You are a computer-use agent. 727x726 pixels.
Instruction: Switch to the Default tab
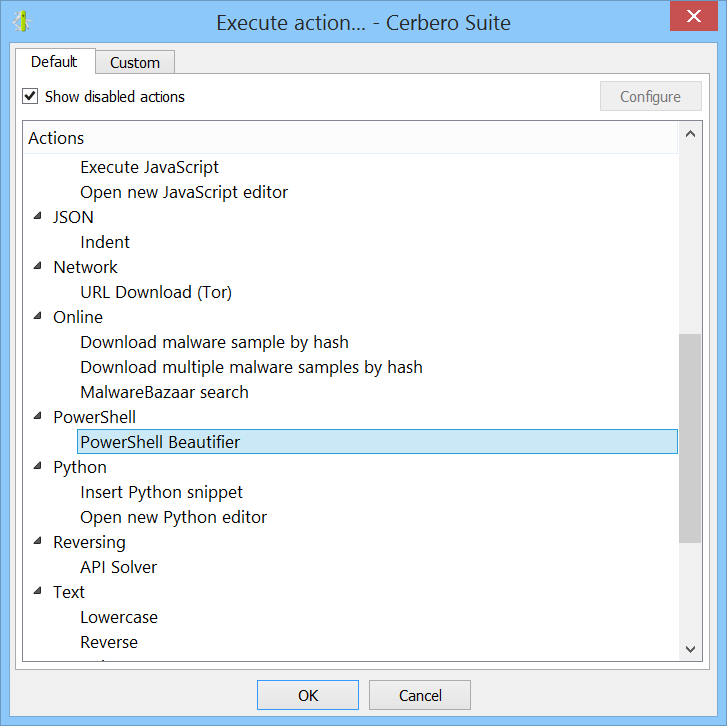55,62
